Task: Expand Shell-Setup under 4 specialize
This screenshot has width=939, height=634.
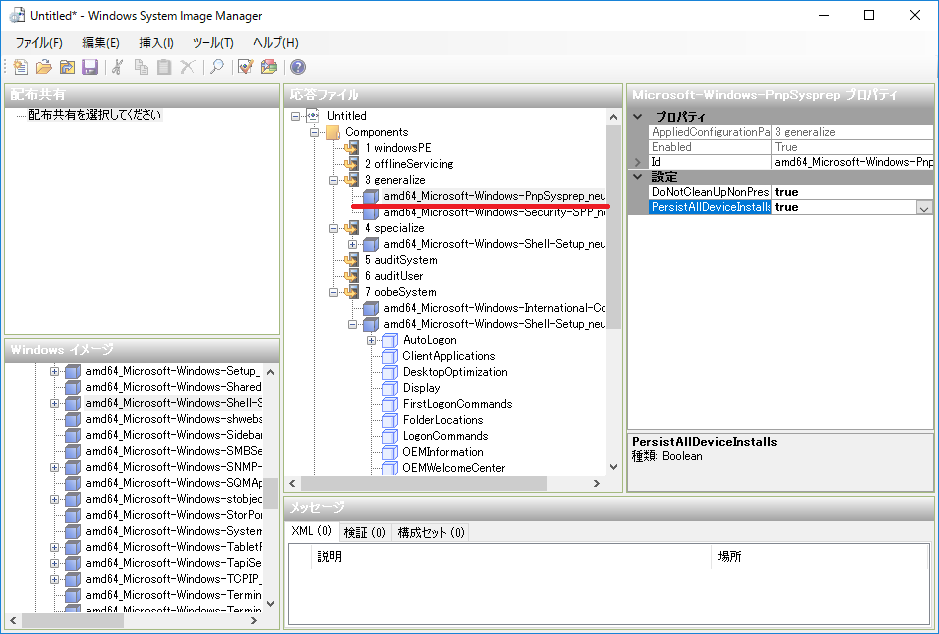Action: coord(353,244)
